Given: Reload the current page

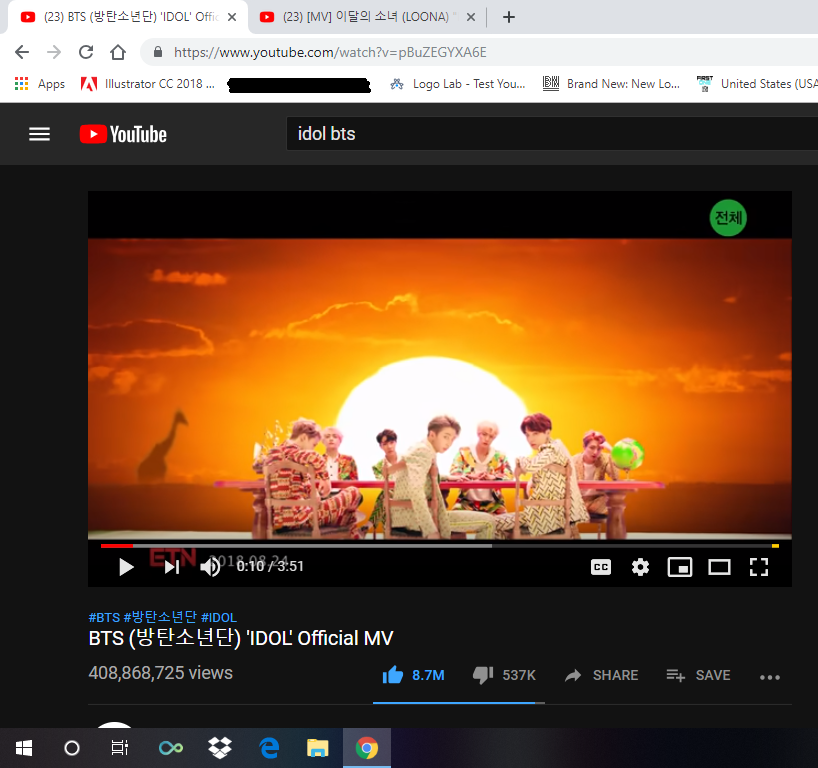Looking at the screenshot, I should 86,52.
